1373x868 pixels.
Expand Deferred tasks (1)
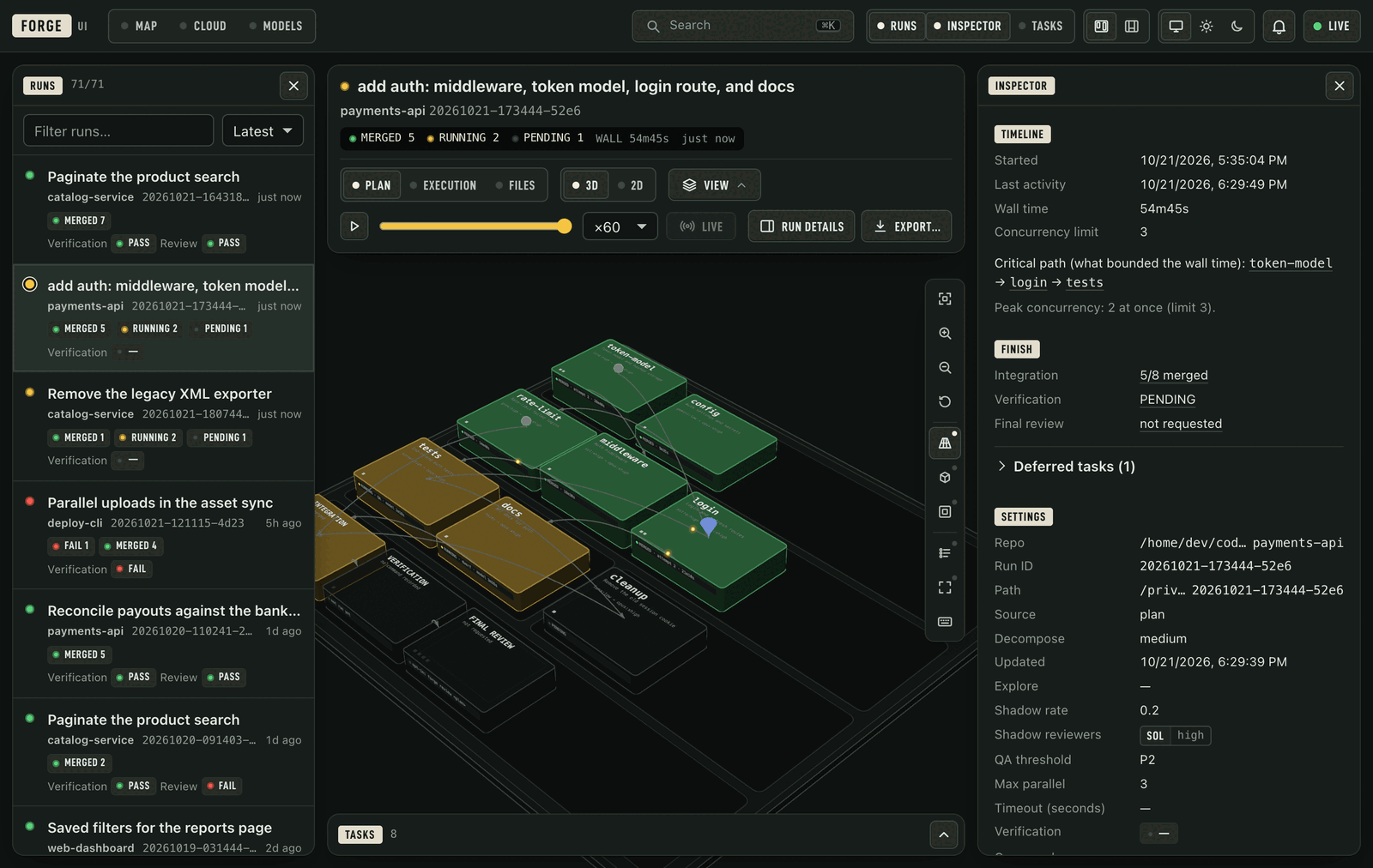[1066, 467]
